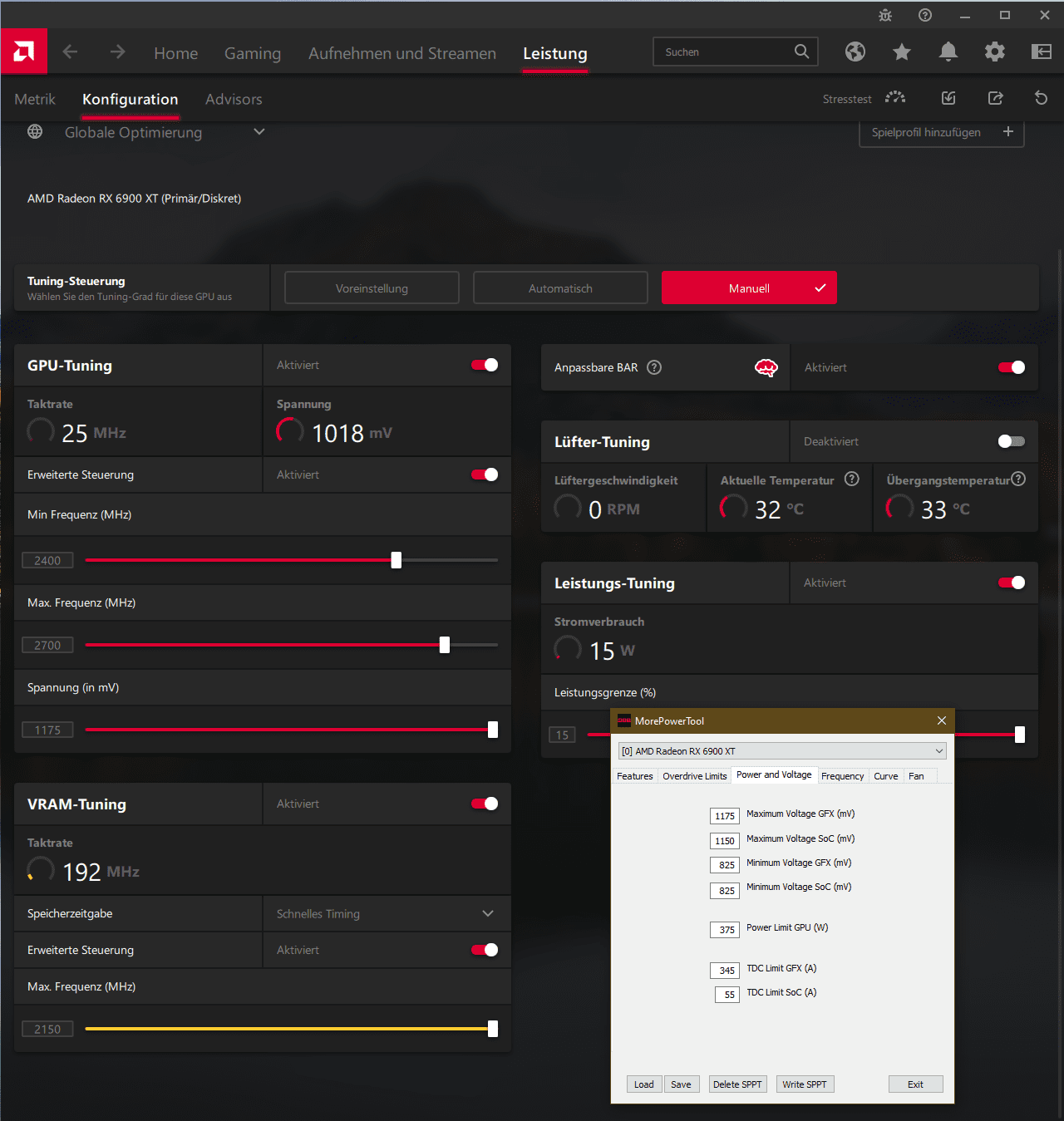Toggle VRAM Erweiterte Steuerung switch
The height and width of the screenshot is (1121, 1064).
(x=485, y=950)
